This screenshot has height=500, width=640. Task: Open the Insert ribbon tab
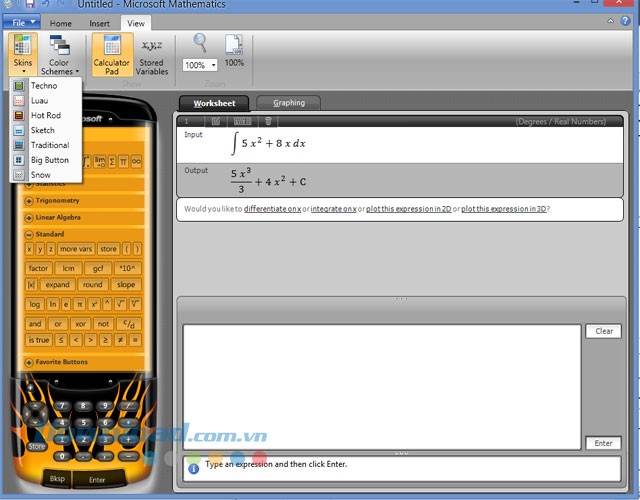pyautogui.click(x=100, y=22)
